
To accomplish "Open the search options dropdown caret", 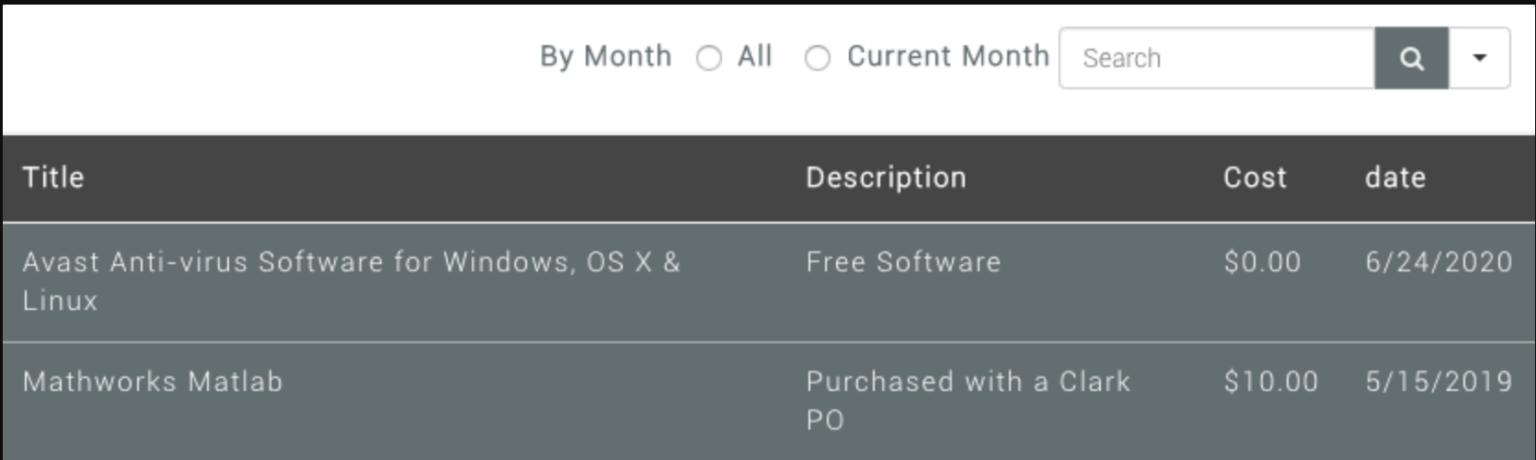I will coord(1480,58).
